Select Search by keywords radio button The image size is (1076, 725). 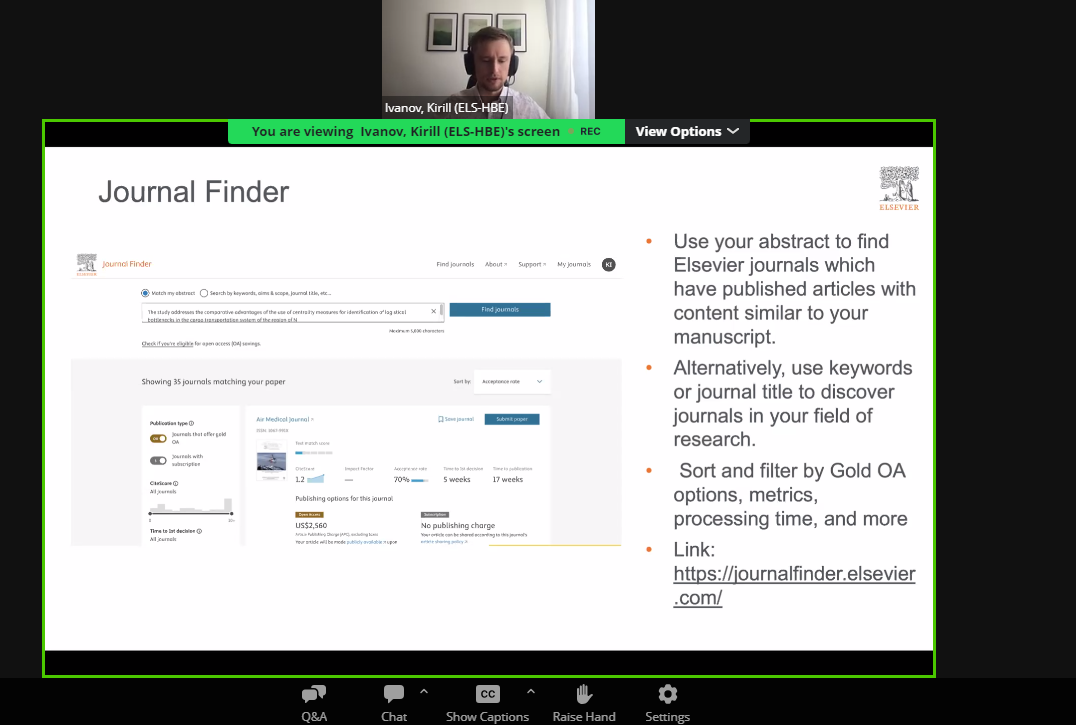point(204,293)
